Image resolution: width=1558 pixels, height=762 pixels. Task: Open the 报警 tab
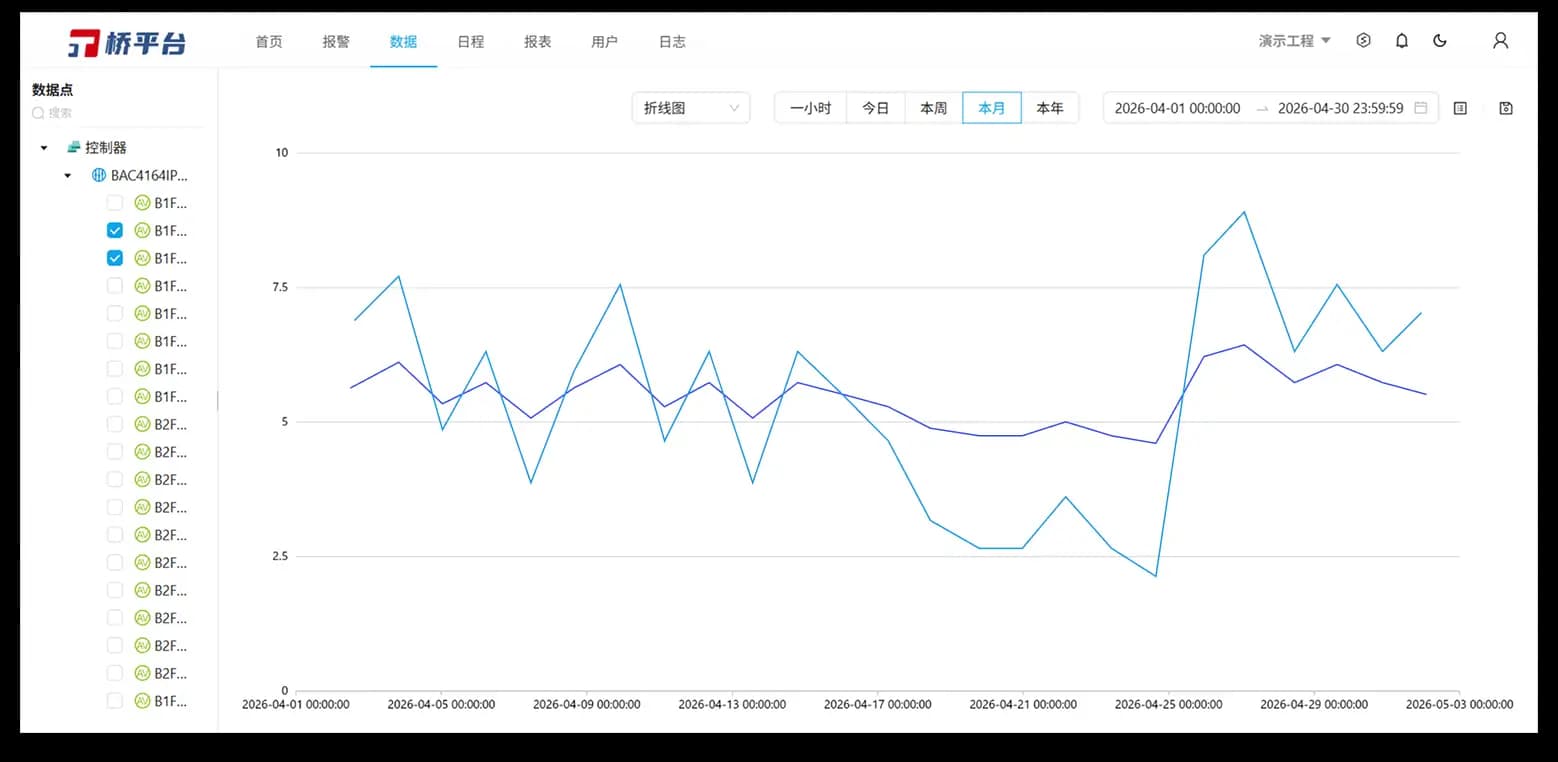tap(336, 42)
